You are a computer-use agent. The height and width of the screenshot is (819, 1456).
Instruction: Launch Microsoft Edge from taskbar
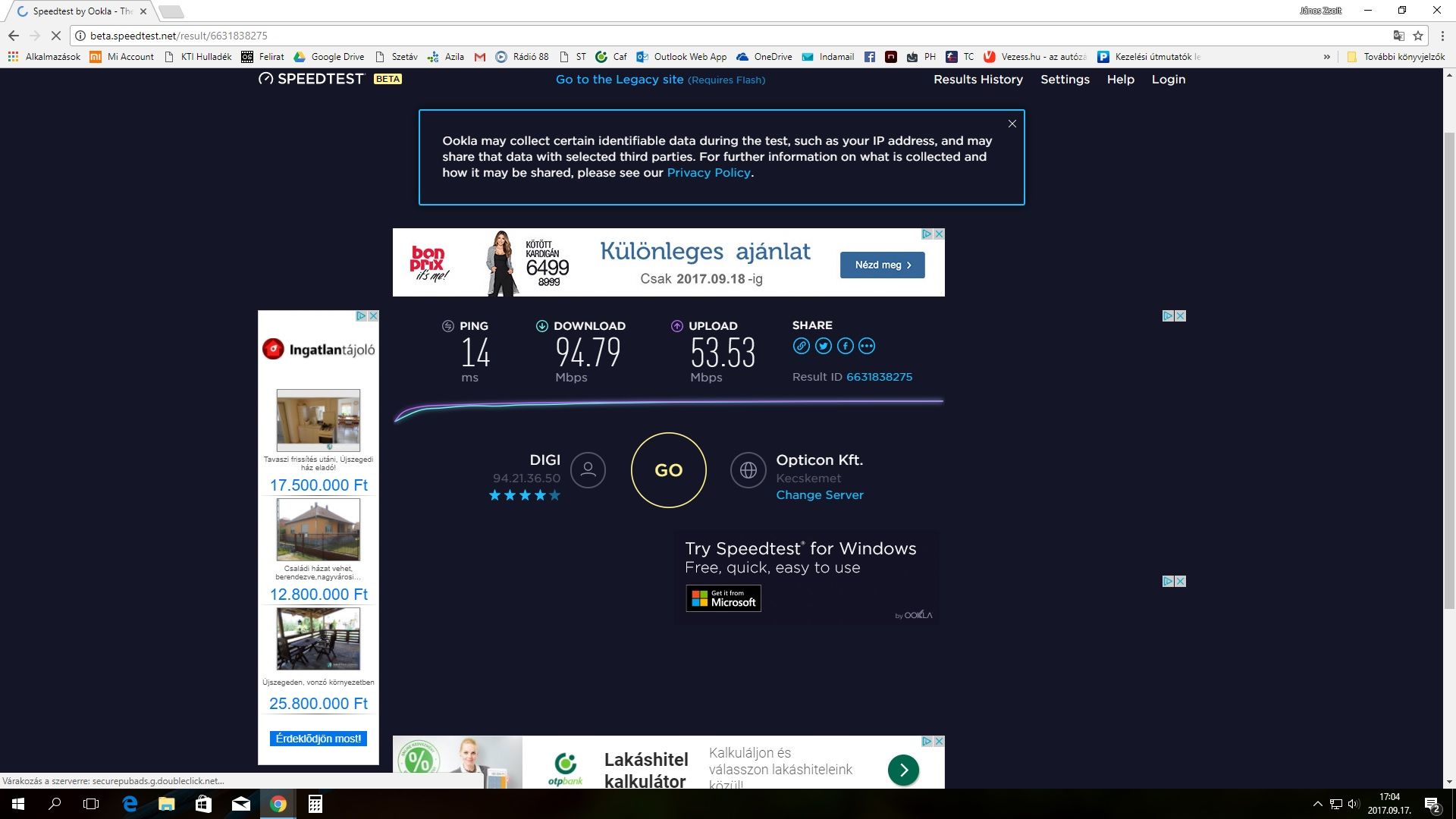[x=130, y=804]
